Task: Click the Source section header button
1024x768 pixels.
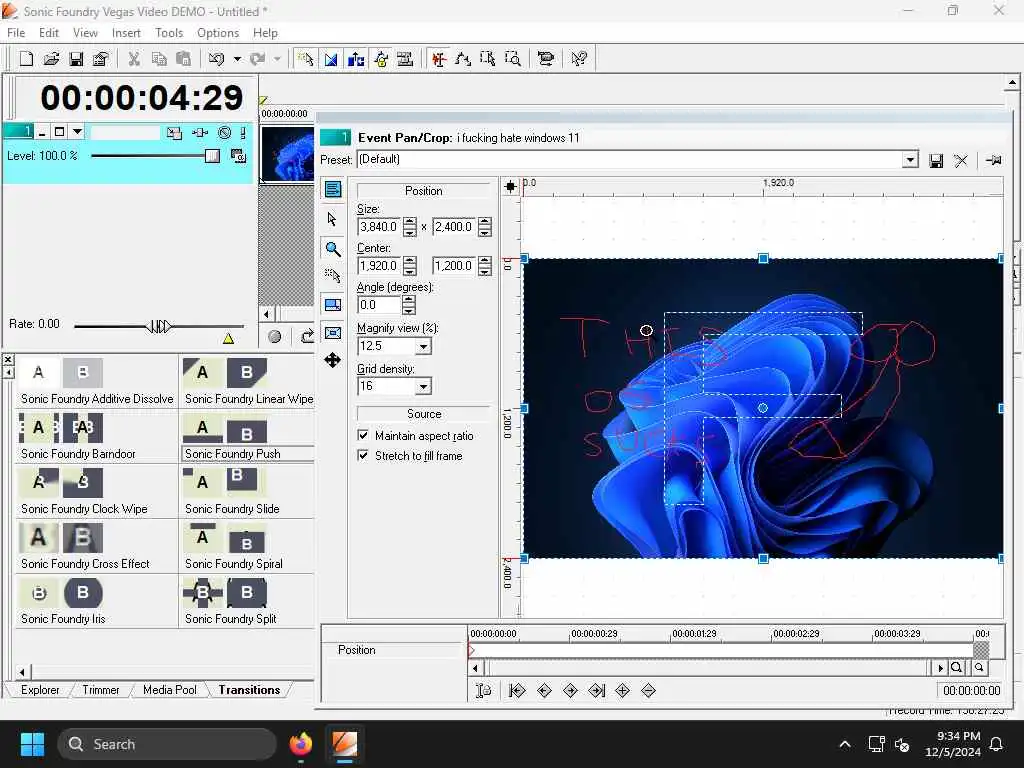Action: pos(424,414)
